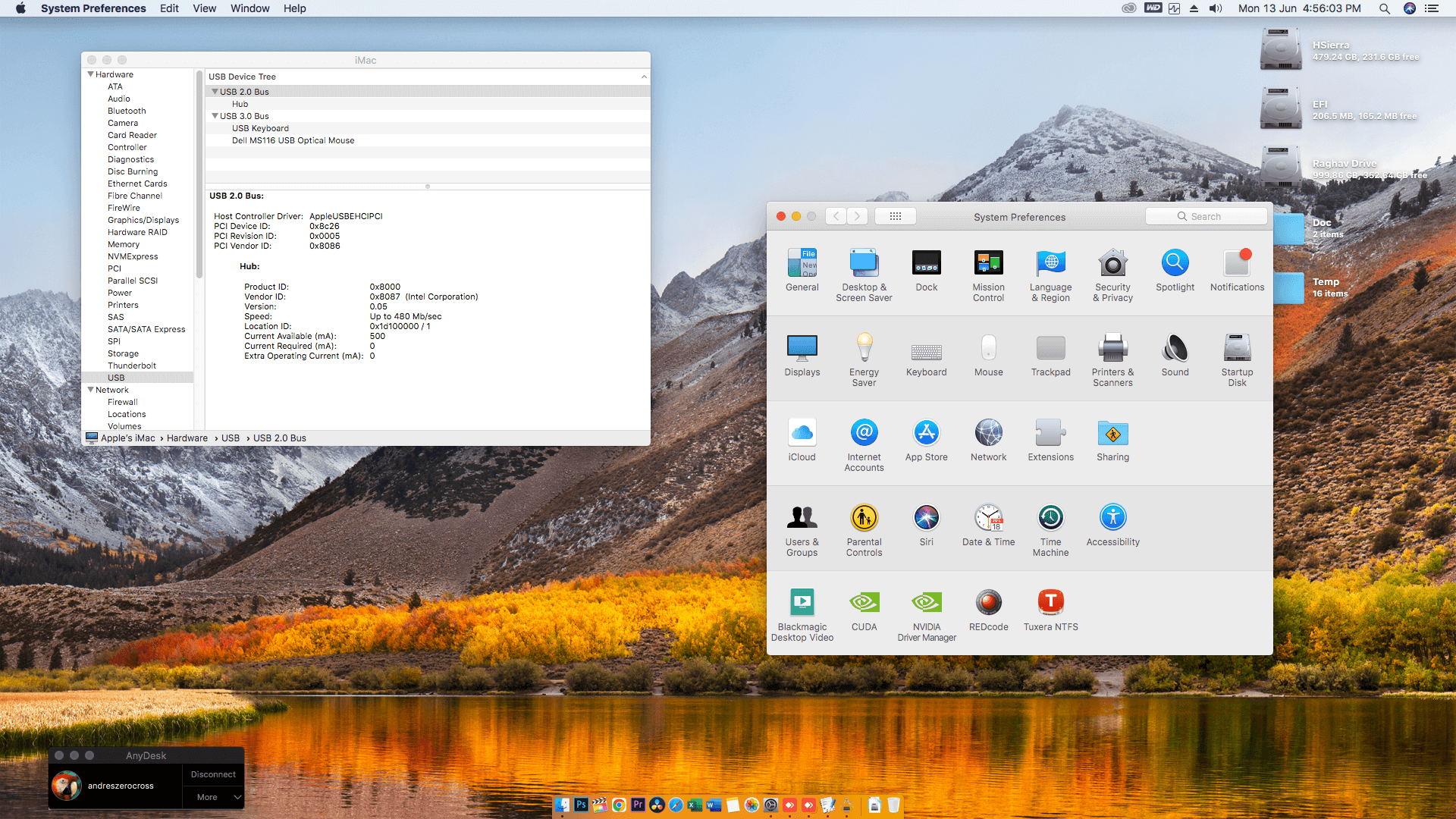Open Time Machine preferences
1456x819 pixels.
(x=1050, y=529)
